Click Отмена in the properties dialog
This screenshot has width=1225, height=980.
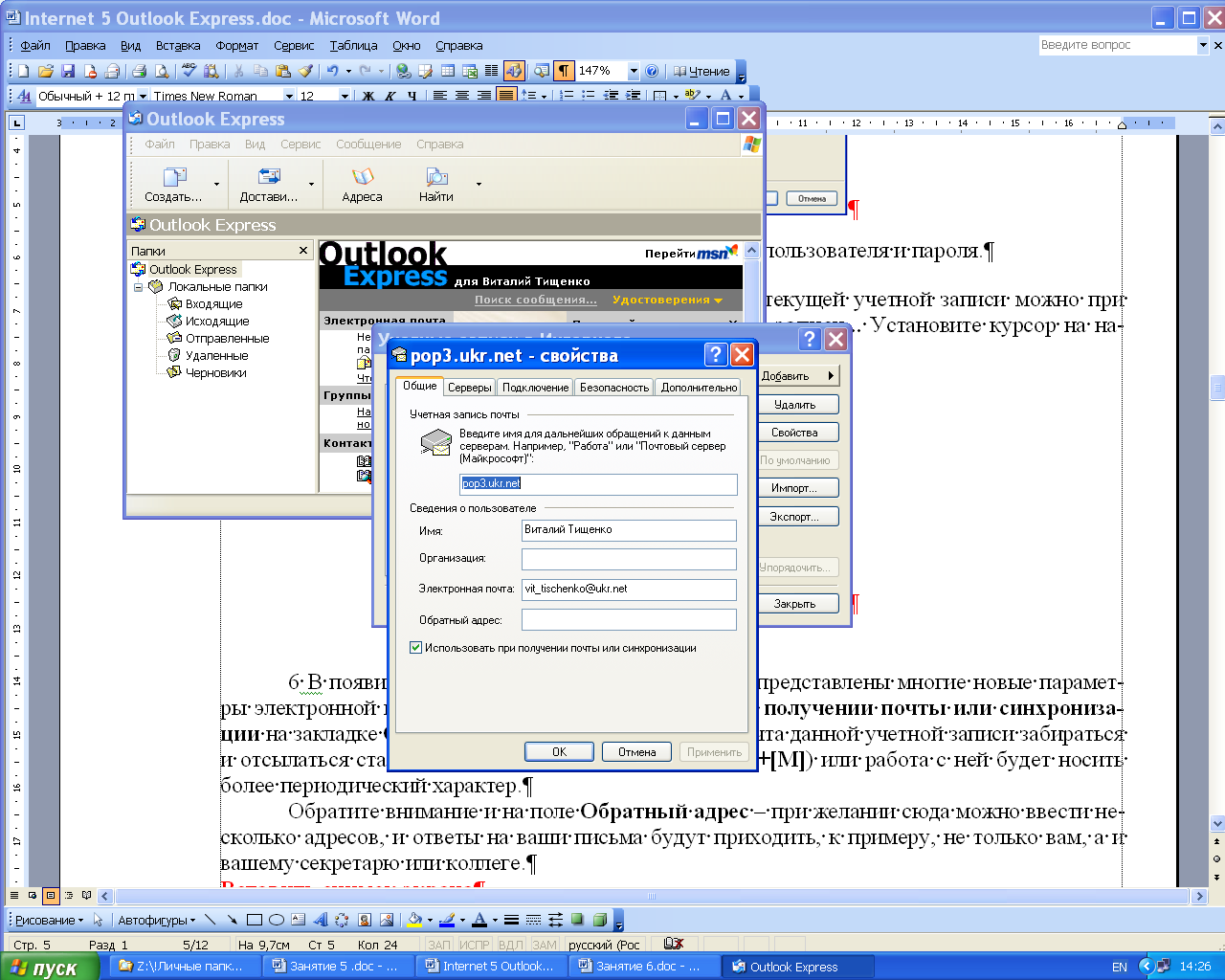(x=636, y=752)
